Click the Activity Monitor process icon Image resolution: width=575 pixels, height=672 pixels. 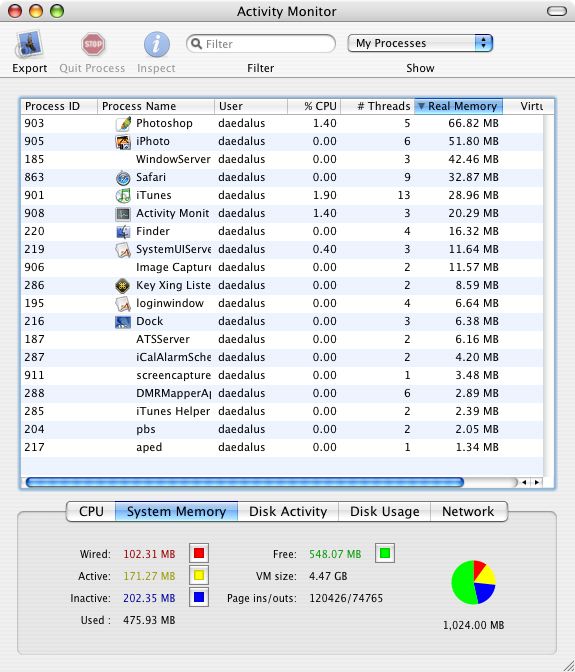pos(123,213)
